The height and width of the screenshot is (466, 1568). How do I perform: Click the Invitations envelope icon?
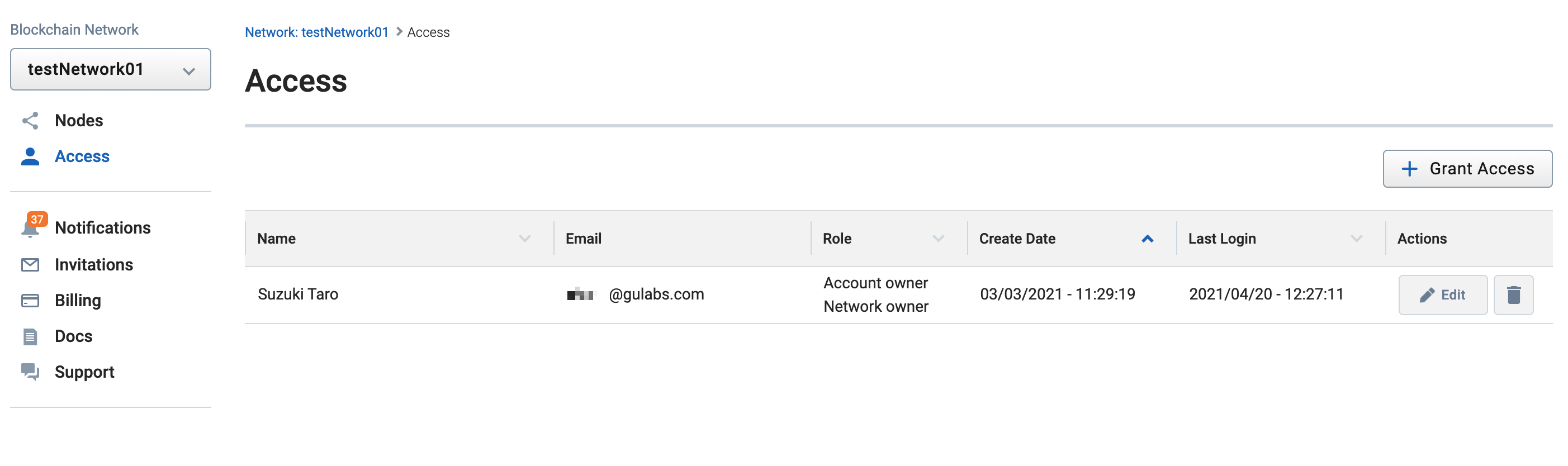[30, 265]
